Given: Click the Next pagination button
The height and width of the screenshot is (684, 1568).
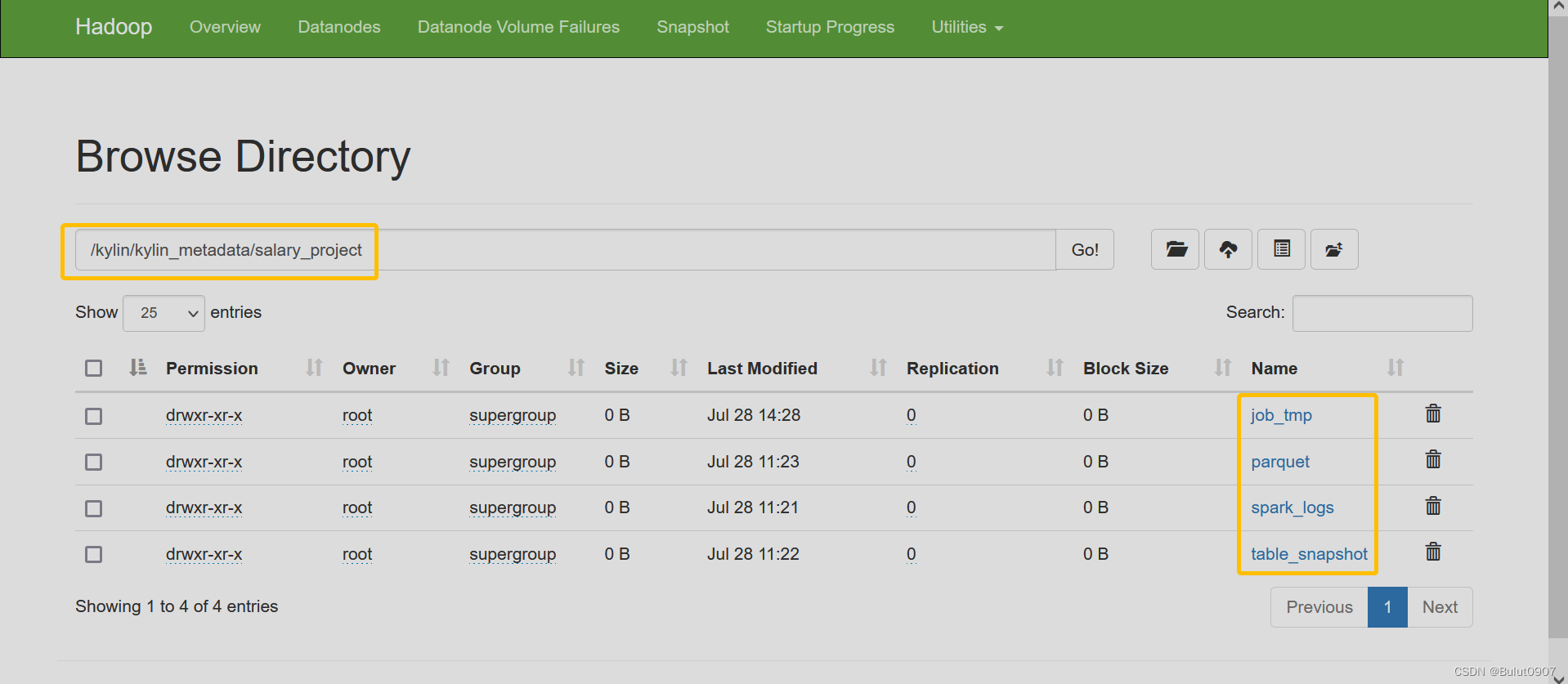Looking at the screenshot, I should click(x=1440, y=607).
